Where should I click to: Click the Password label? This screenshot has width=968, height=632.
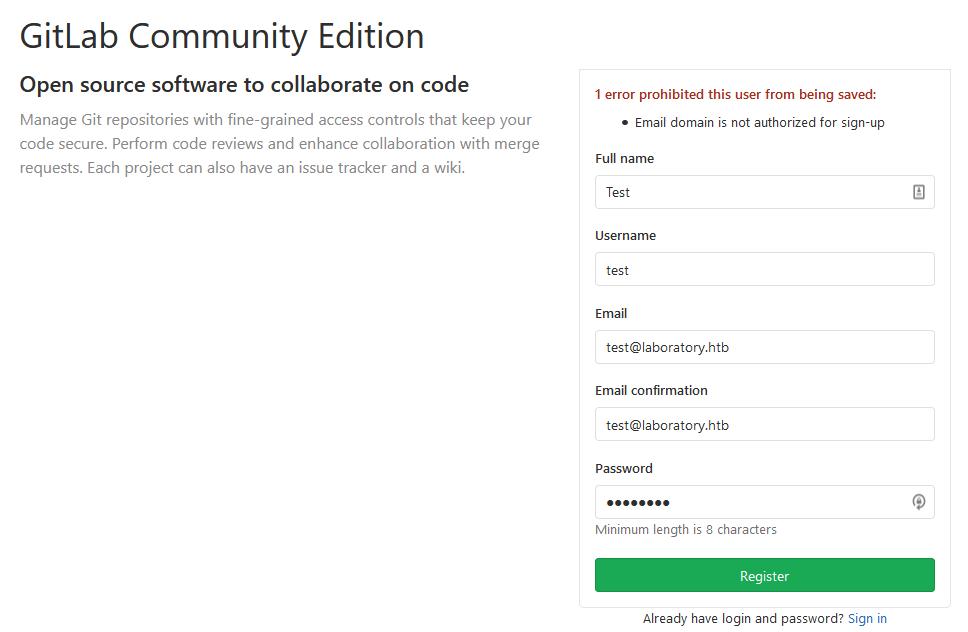[x=624, y=468]
